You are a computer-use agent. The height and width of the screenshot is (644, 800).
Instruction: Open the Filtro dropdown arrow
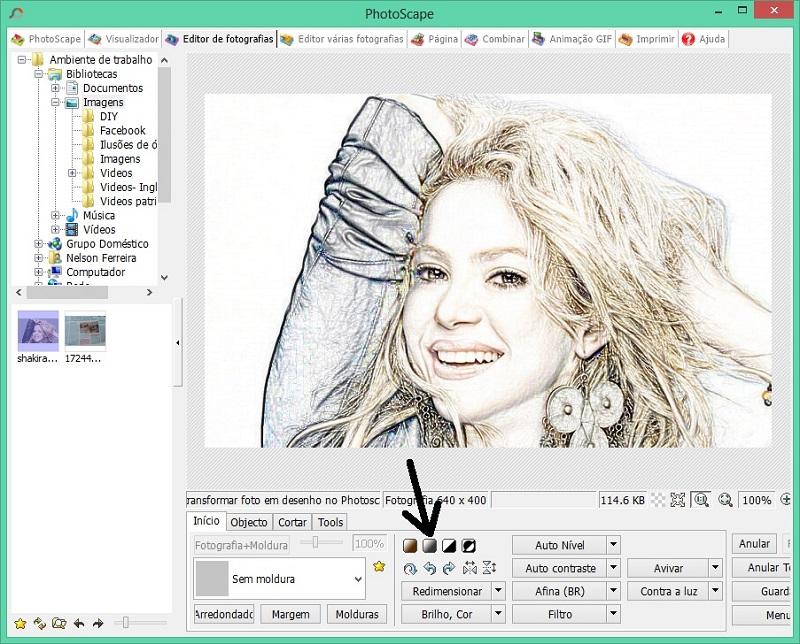pyautogui.click(x=613, y=614)
